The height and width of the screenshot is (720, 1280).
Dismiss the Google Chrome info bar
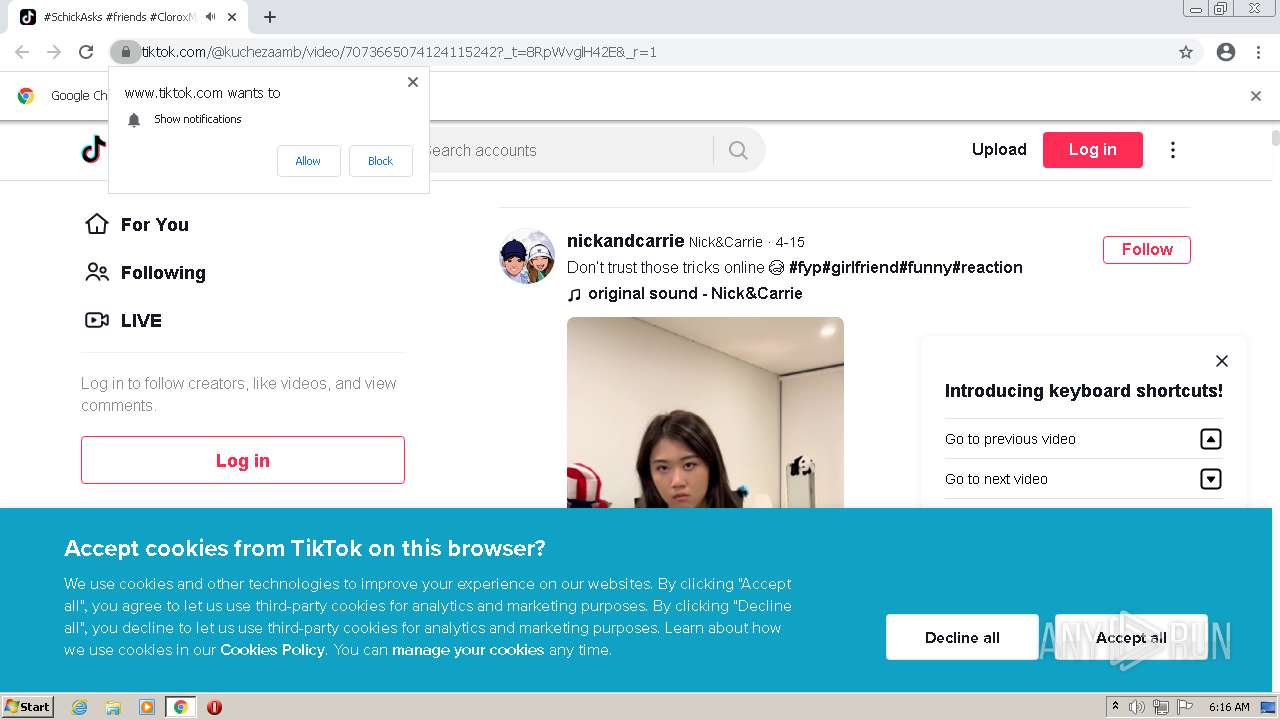tap(1256, 96)
